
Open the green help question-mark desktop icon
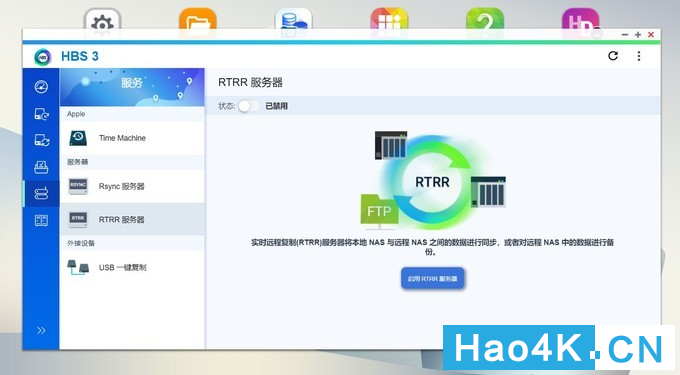(x=485, y=21)
